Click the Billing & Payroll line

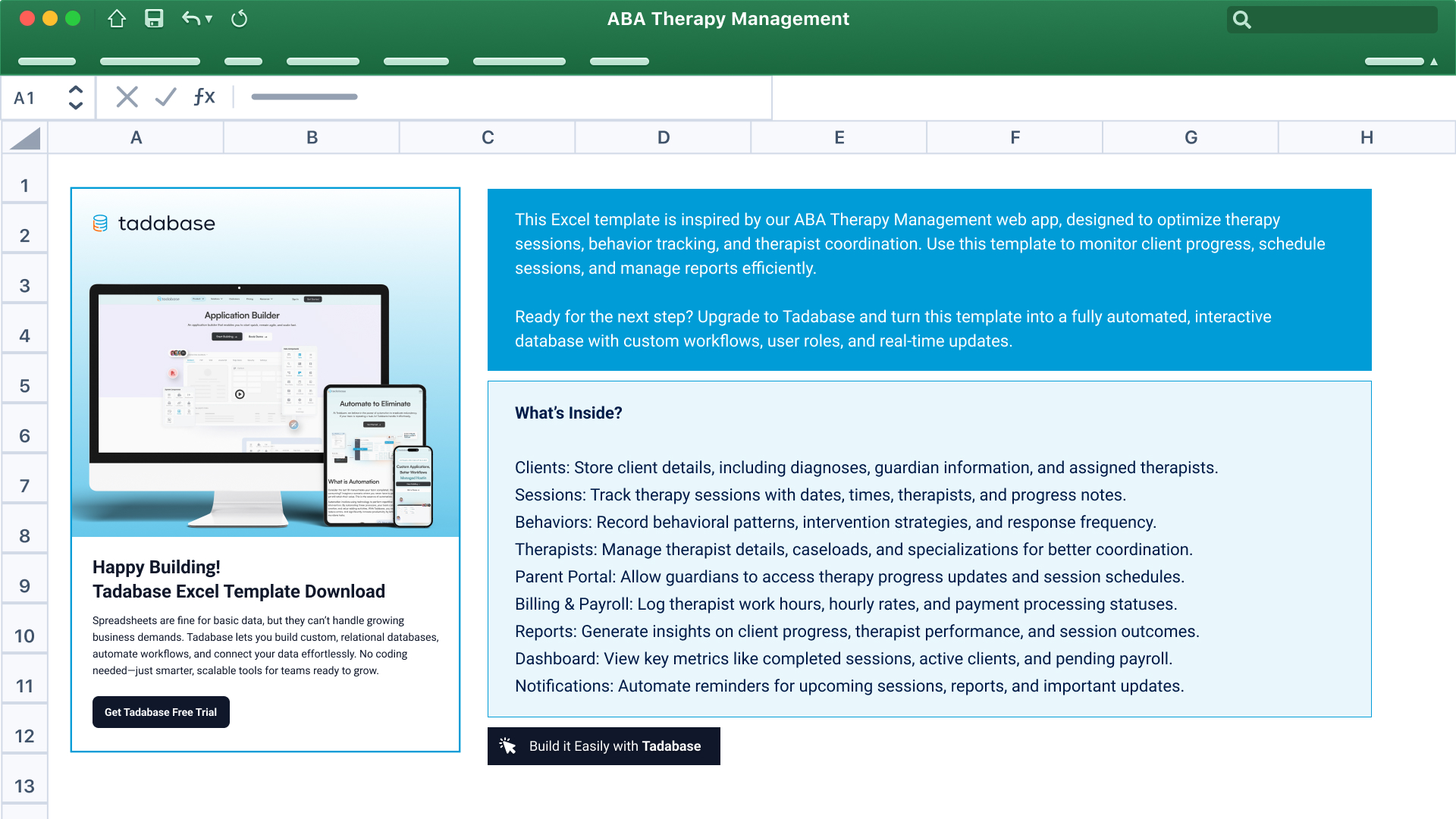click(x=846, y=604)
